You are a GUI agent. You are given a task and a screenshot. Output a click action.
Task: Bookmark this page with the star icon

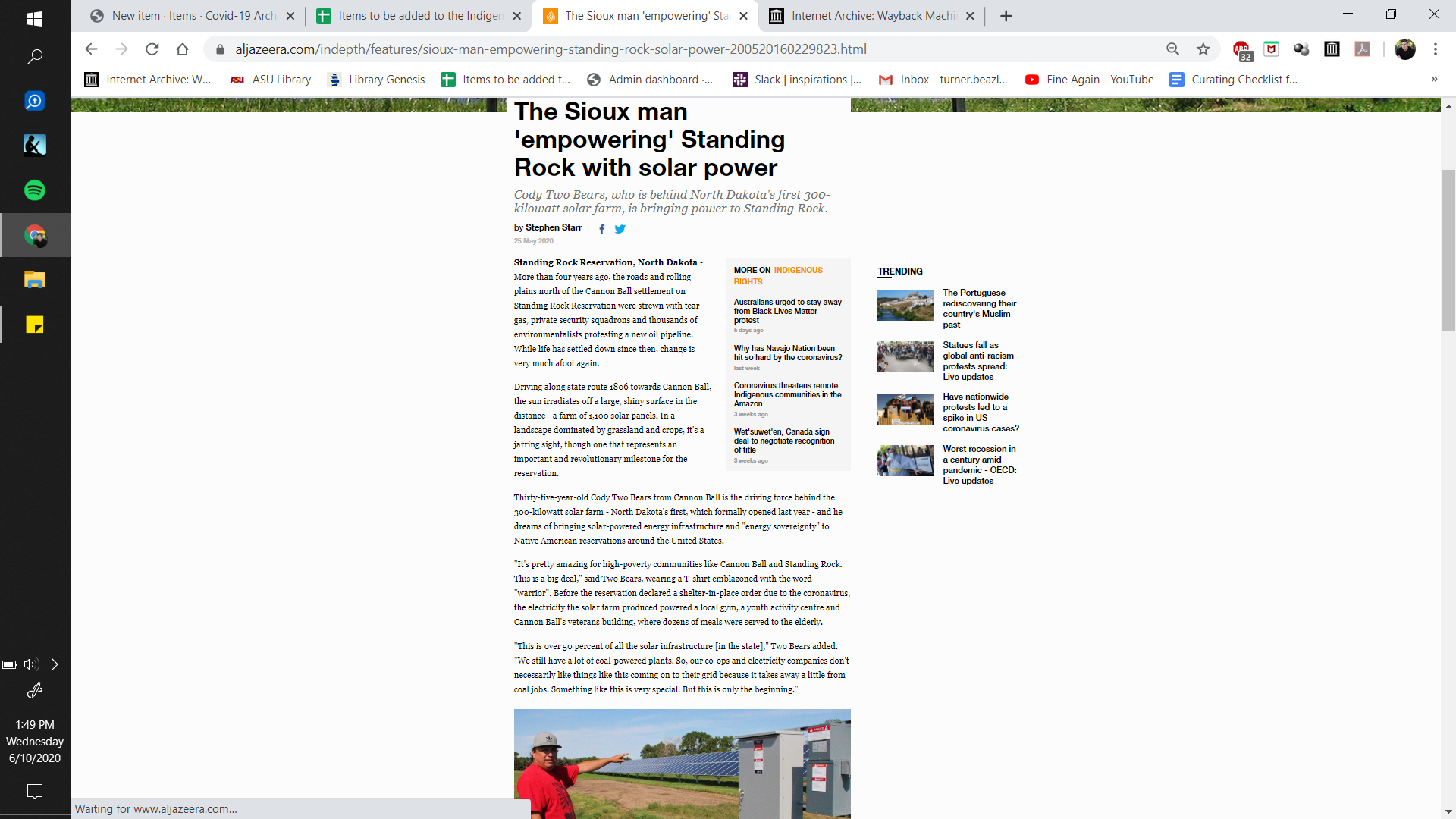tap(1203, 49)
